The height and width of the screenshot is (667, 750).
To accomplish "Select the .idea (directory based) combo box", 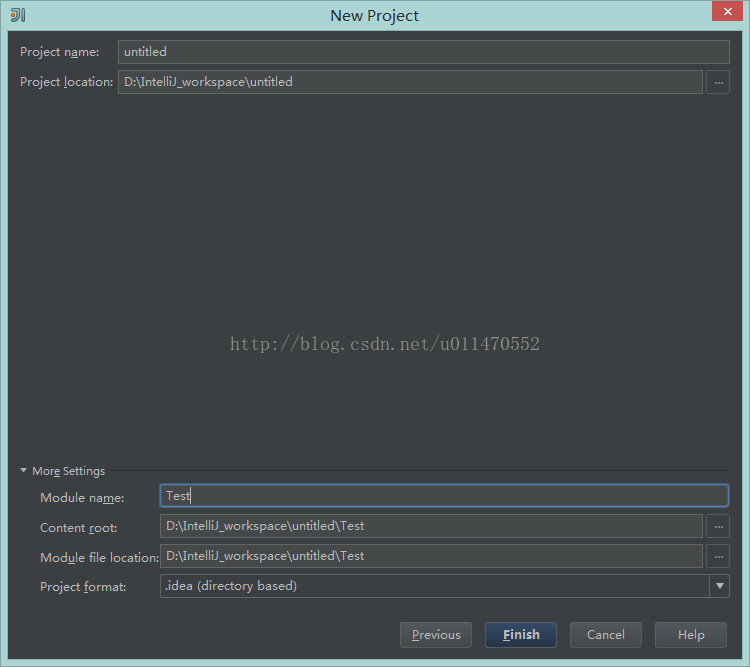I will pos(444,586).
